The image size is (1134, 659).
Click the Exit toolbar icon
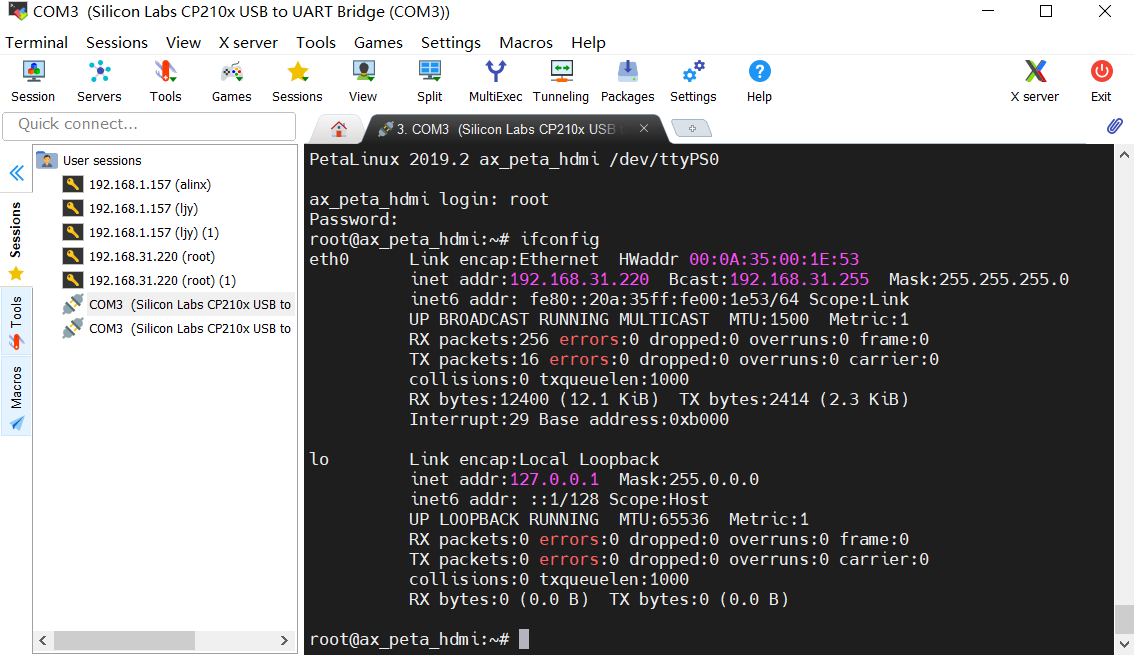click(1100, 80)
